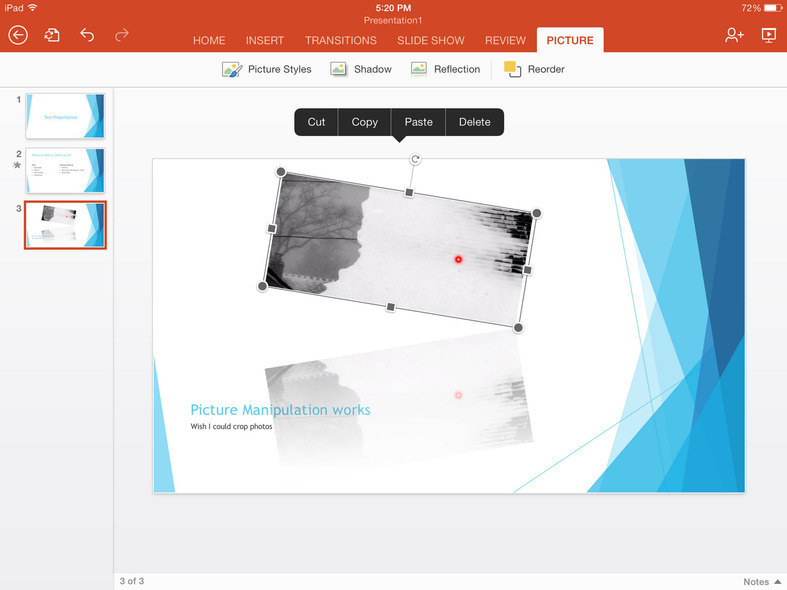This screenshot has width=787, height=590.
Task: Select slide 1 thumbnail
Action: click(x=65, y=116)
